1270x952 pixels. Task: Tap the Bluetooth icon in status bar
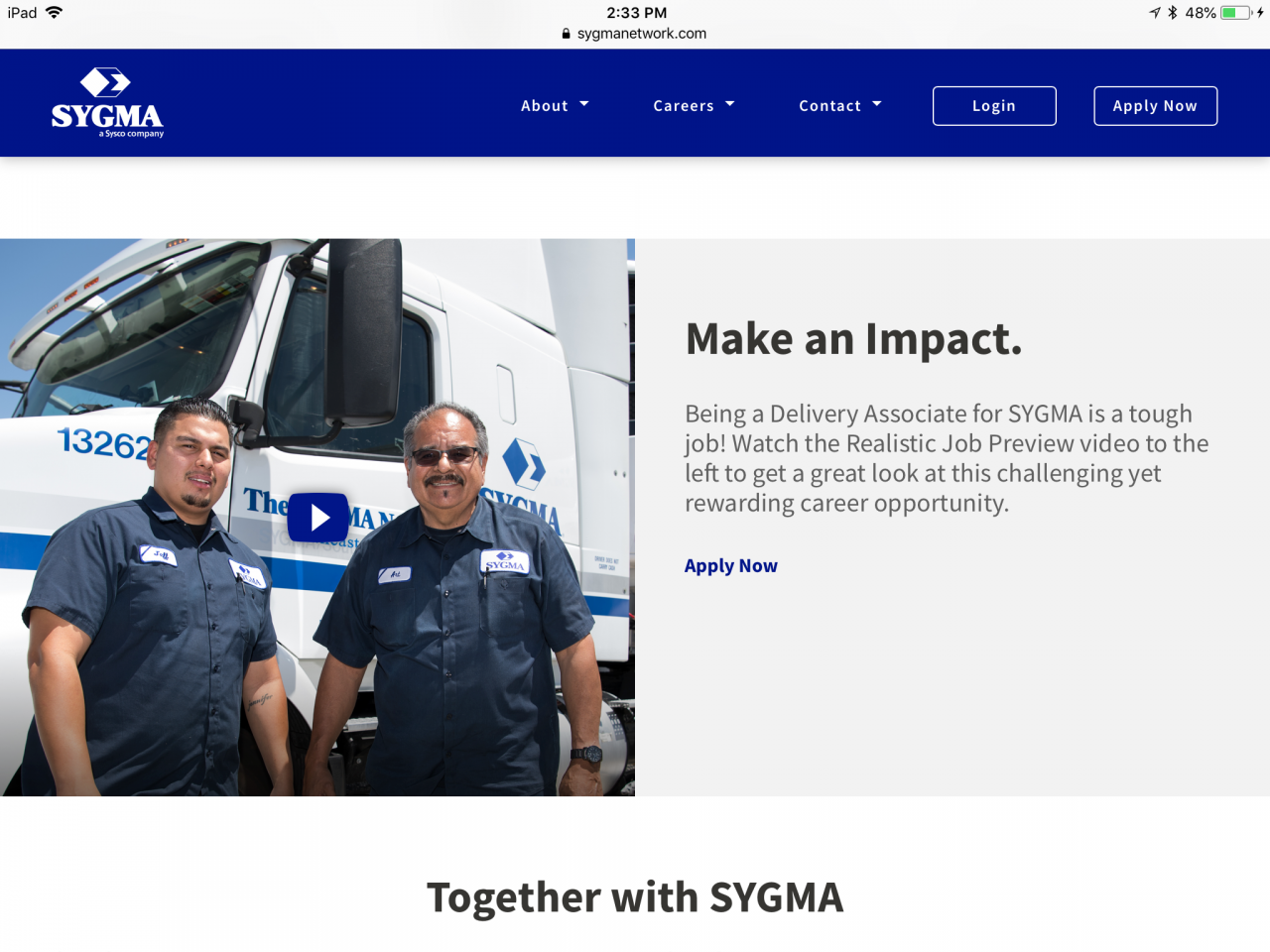click(x=1173, y=13)
